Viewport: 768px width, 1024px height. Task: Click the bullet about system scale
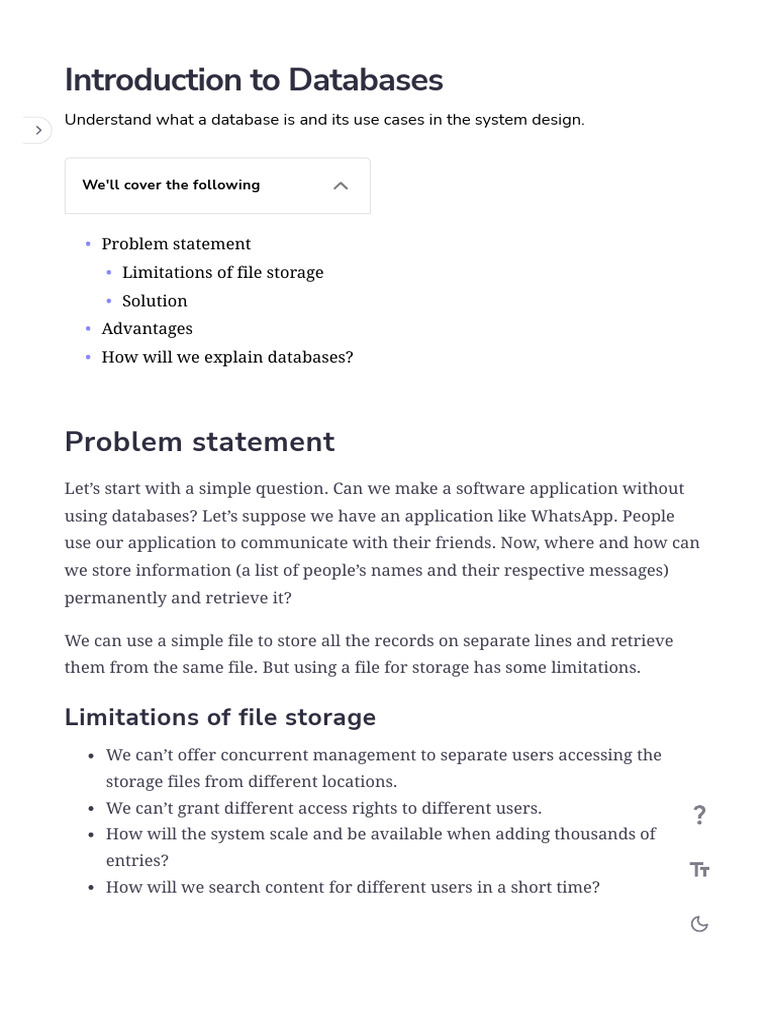pos(381,847)
